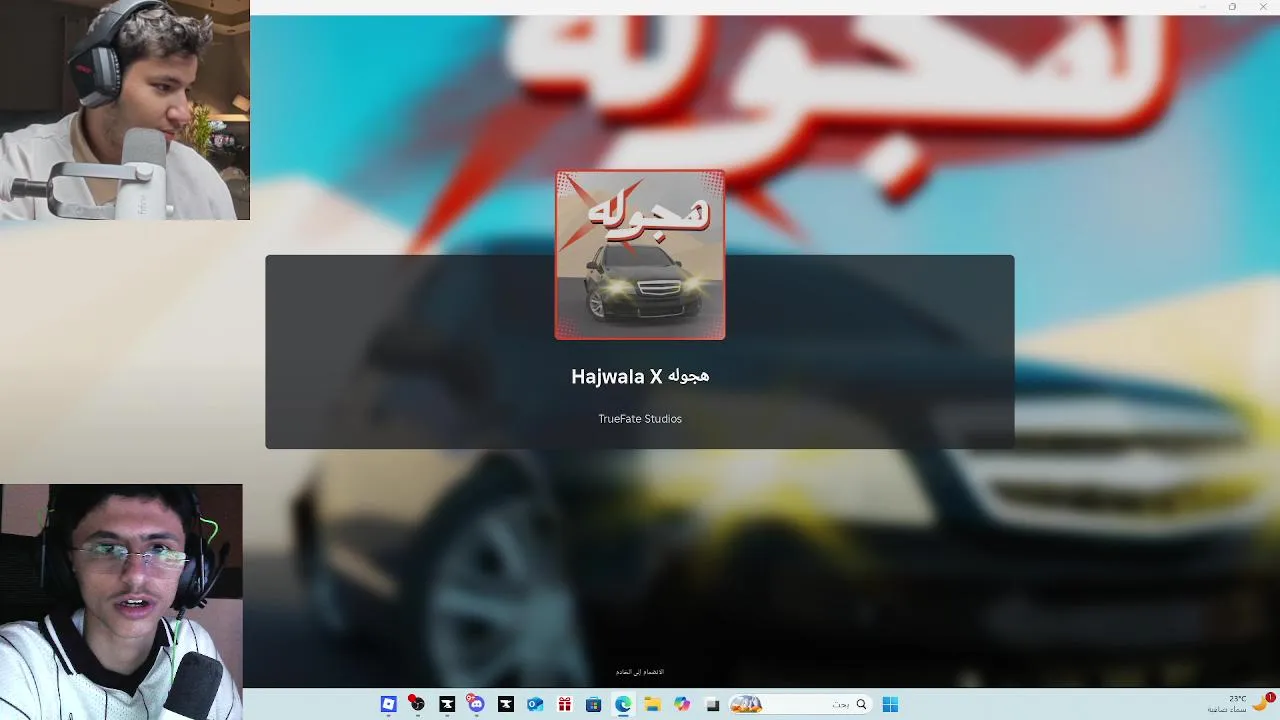Open the Microsoft Store taskbar icon

coord(593,704)
